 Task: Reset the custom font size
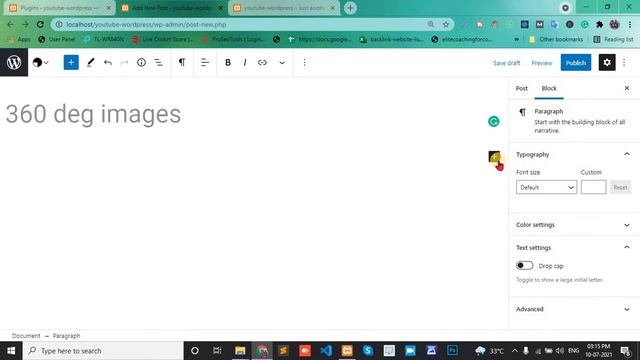click(x=620, y=187)
